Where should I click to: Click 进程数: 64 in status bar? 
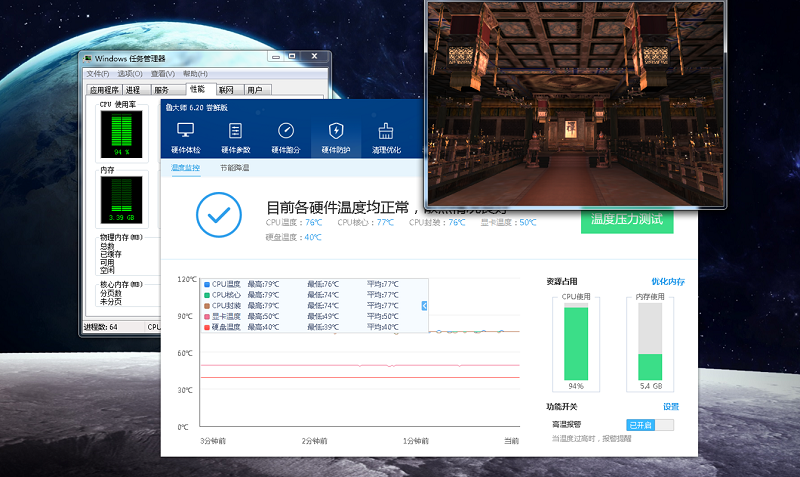(x=101, y=327)
